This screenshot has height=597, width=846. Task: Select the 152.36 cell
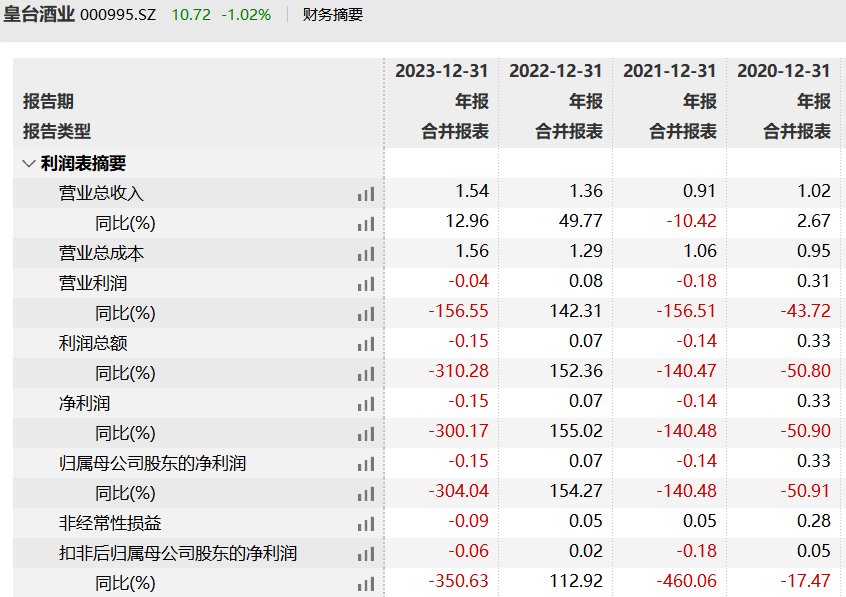tap(576, 371)
